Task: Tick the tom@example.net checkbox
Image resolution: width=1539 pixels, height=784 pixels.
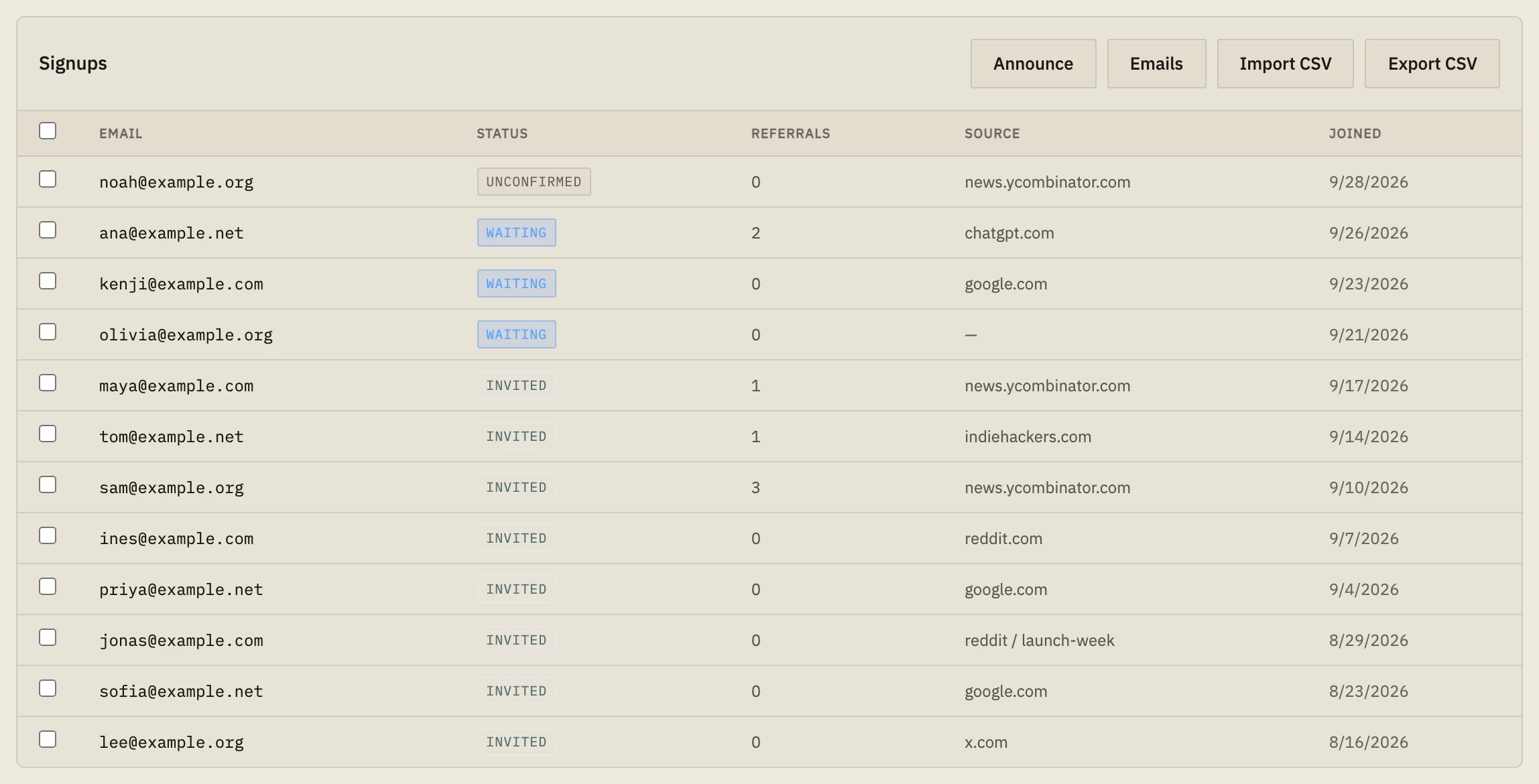Action: coord(48,434)
